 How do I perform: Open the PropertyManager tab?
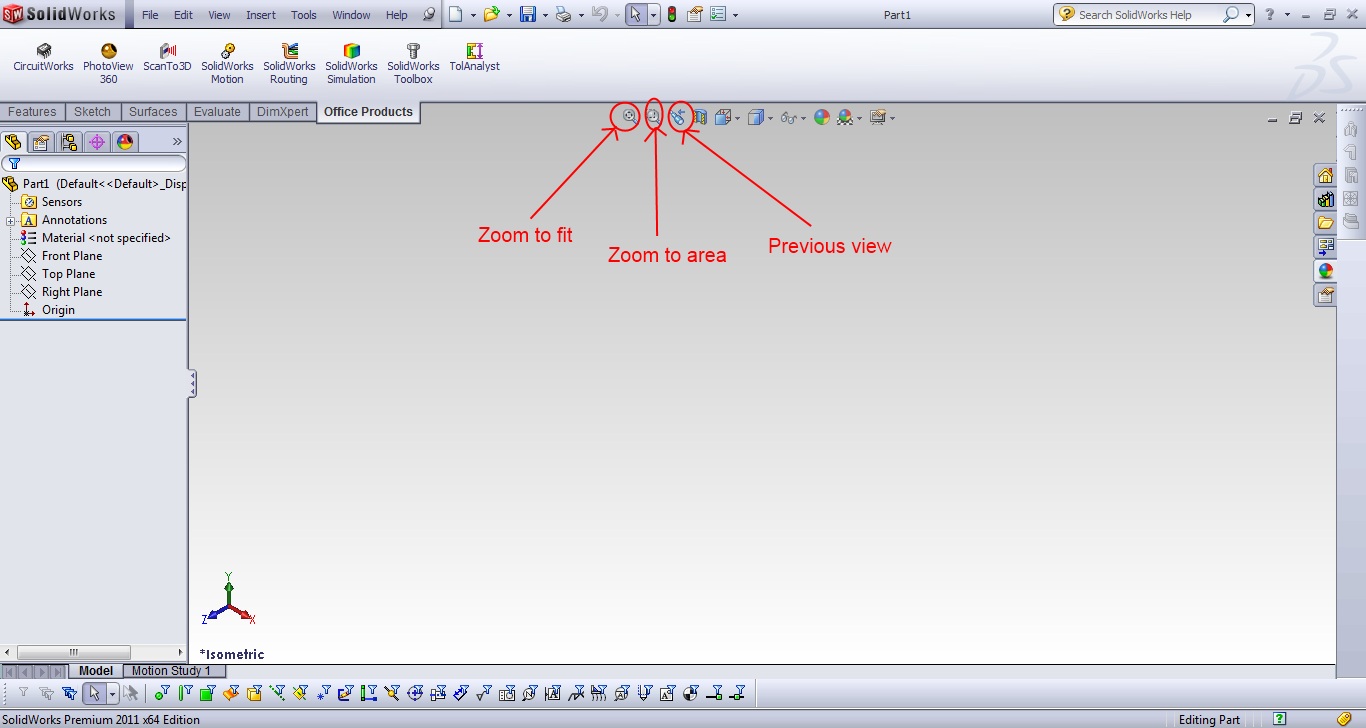(41, 142)
